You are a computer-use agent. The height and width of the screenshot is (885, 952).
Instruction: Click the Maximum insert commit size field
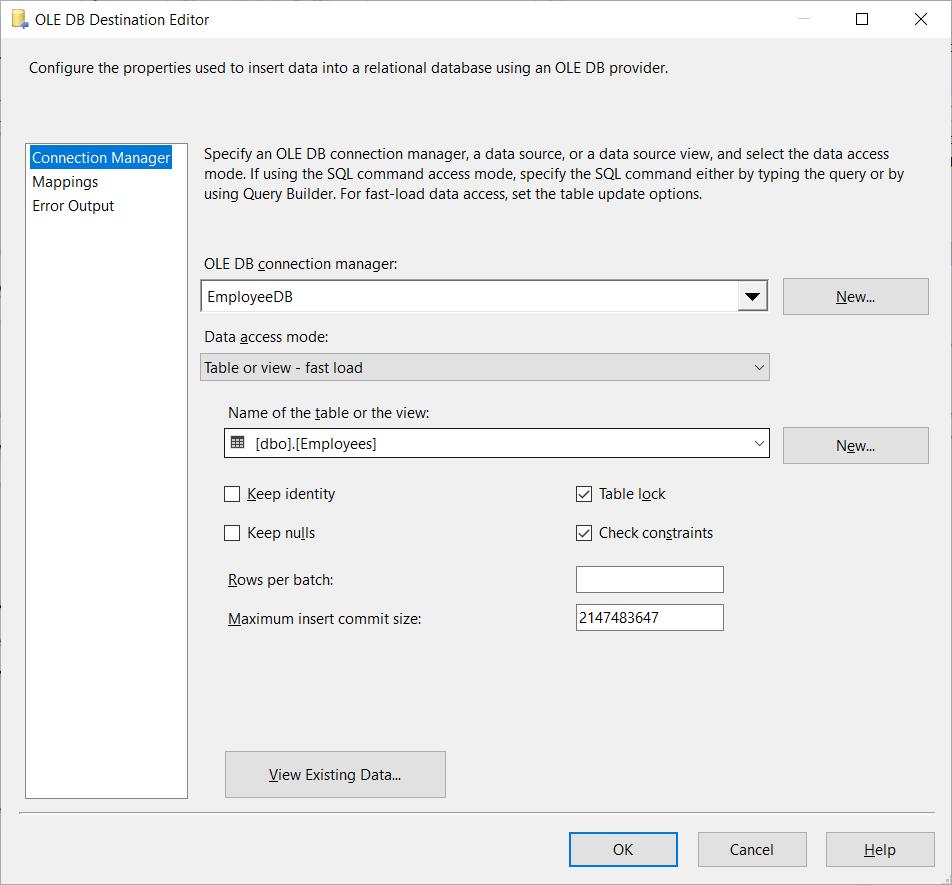point(649,618)
